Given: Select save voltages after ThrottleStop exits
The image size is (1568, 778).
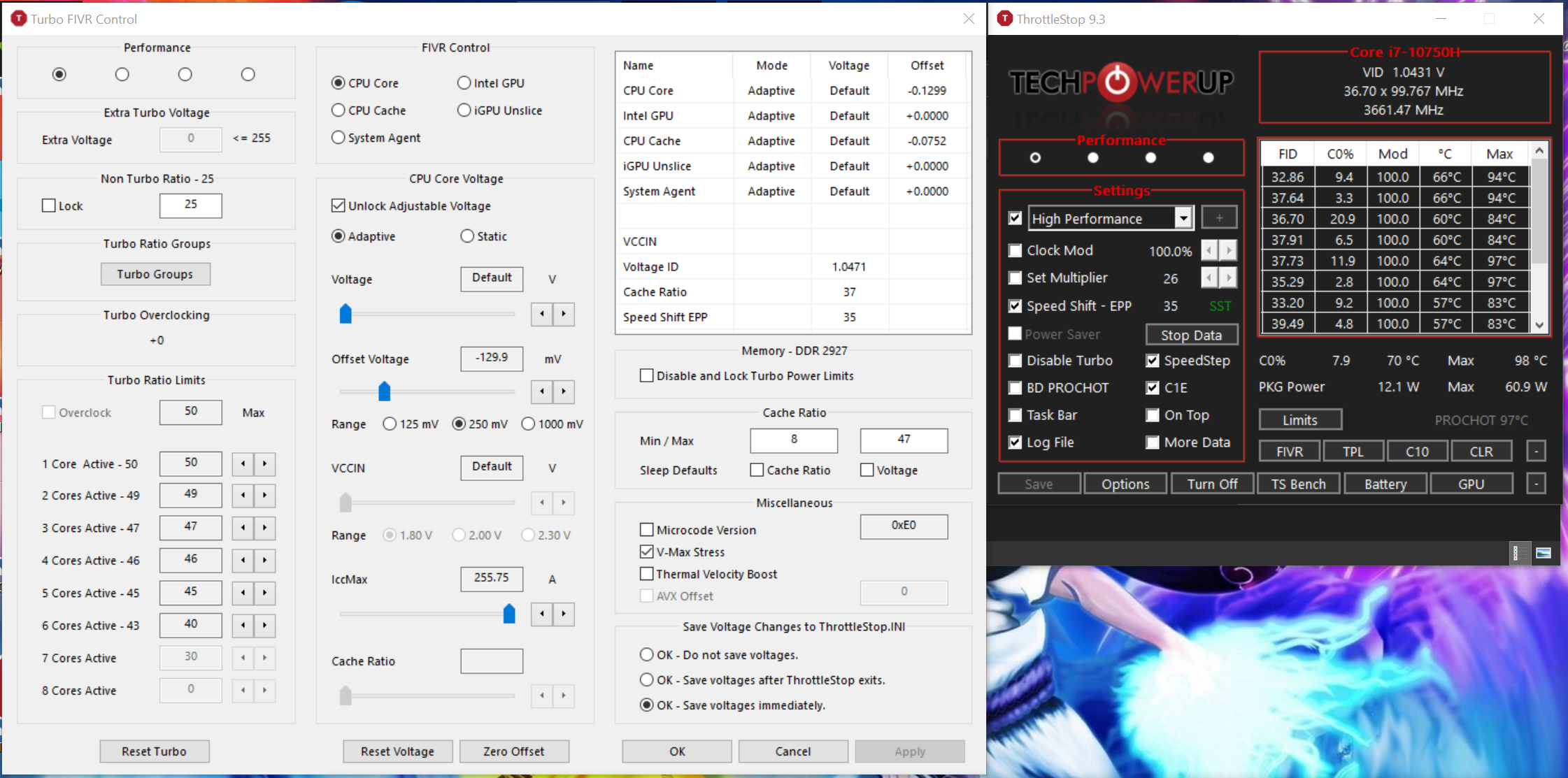Looking at the screenshot, I should (x=647, y=679).
